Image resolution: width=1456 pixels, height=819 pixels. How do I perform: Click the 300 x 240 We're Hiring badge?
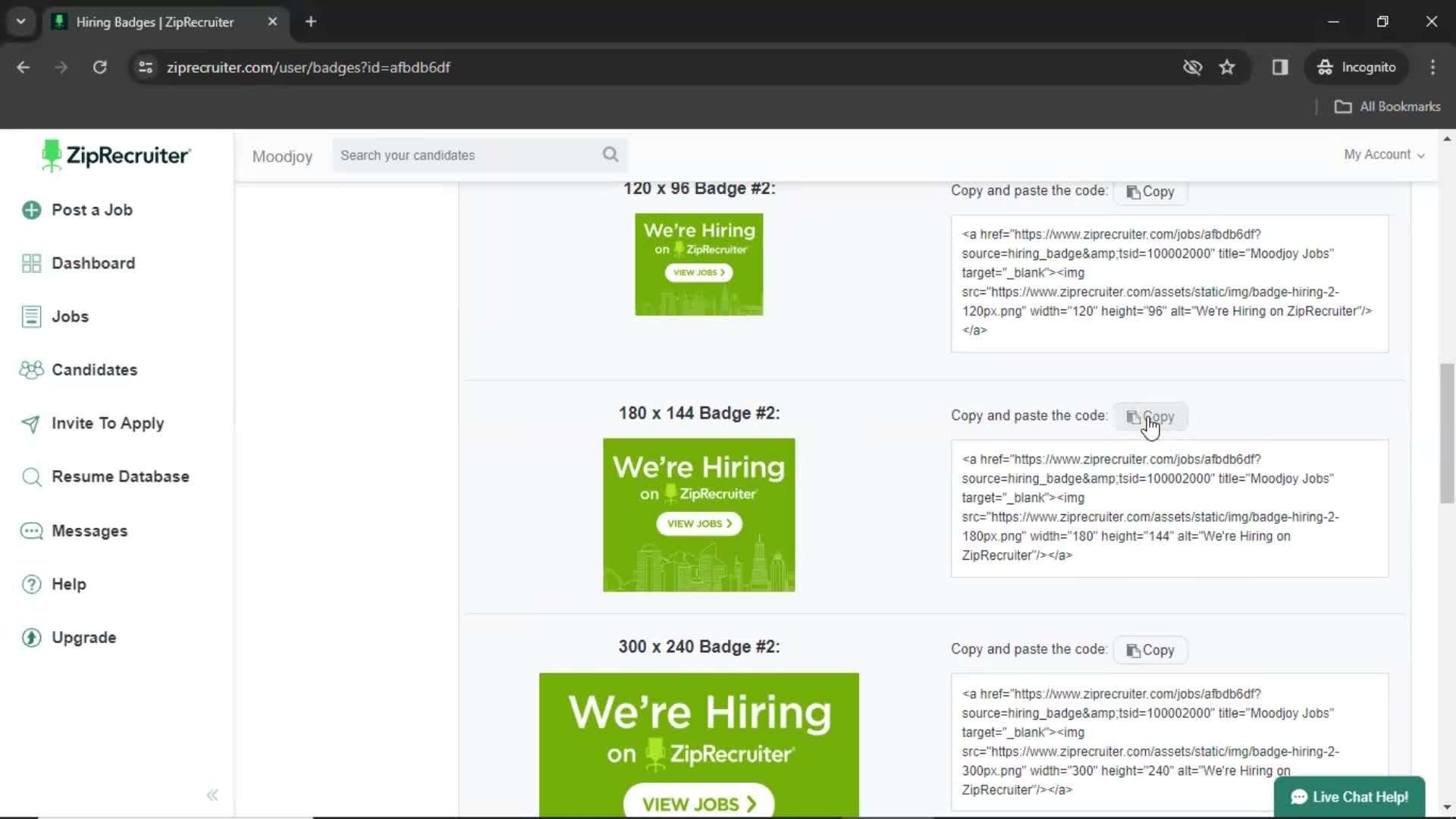coord(699,745)
